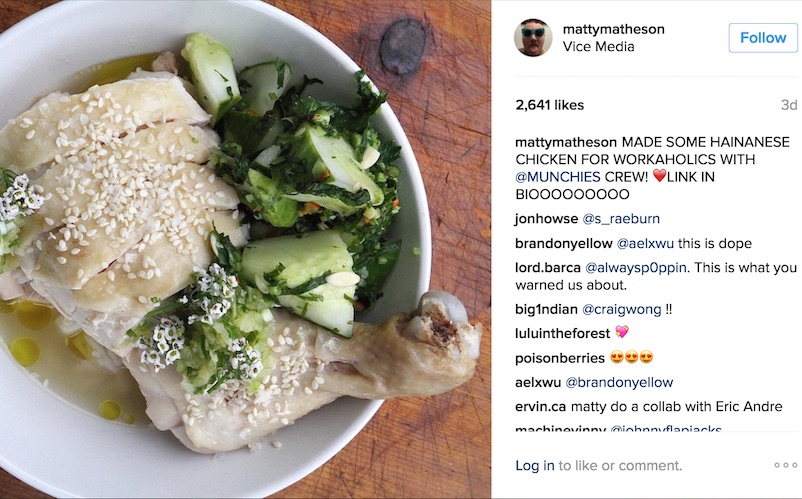Open the @alwaysp0ppin mention

point(635,268)
